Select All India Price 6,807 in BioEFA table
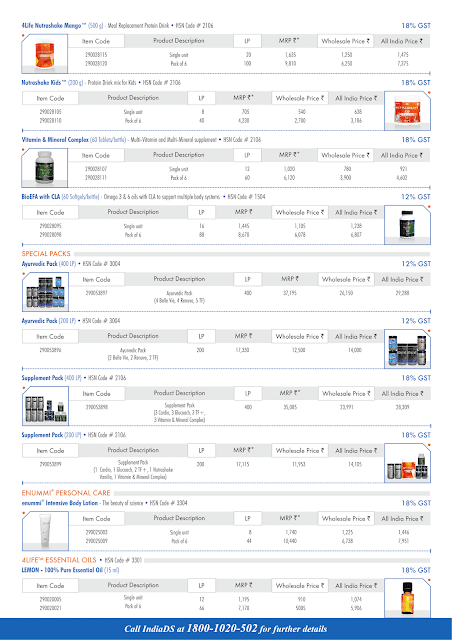The height and width of the screenshot is (640, 452). click(x=356, y=236)
